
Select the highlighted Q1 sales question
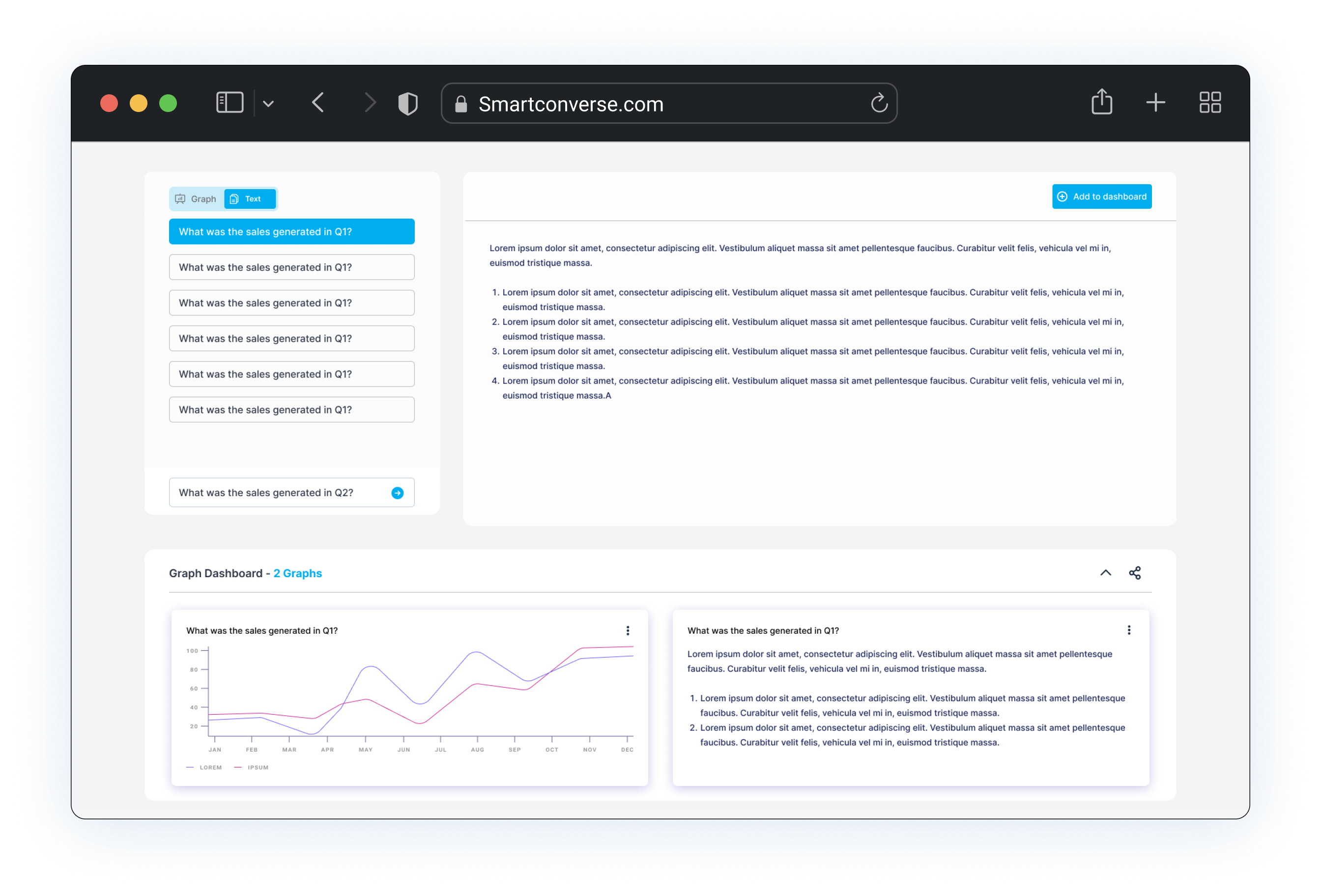pos(291,231)
